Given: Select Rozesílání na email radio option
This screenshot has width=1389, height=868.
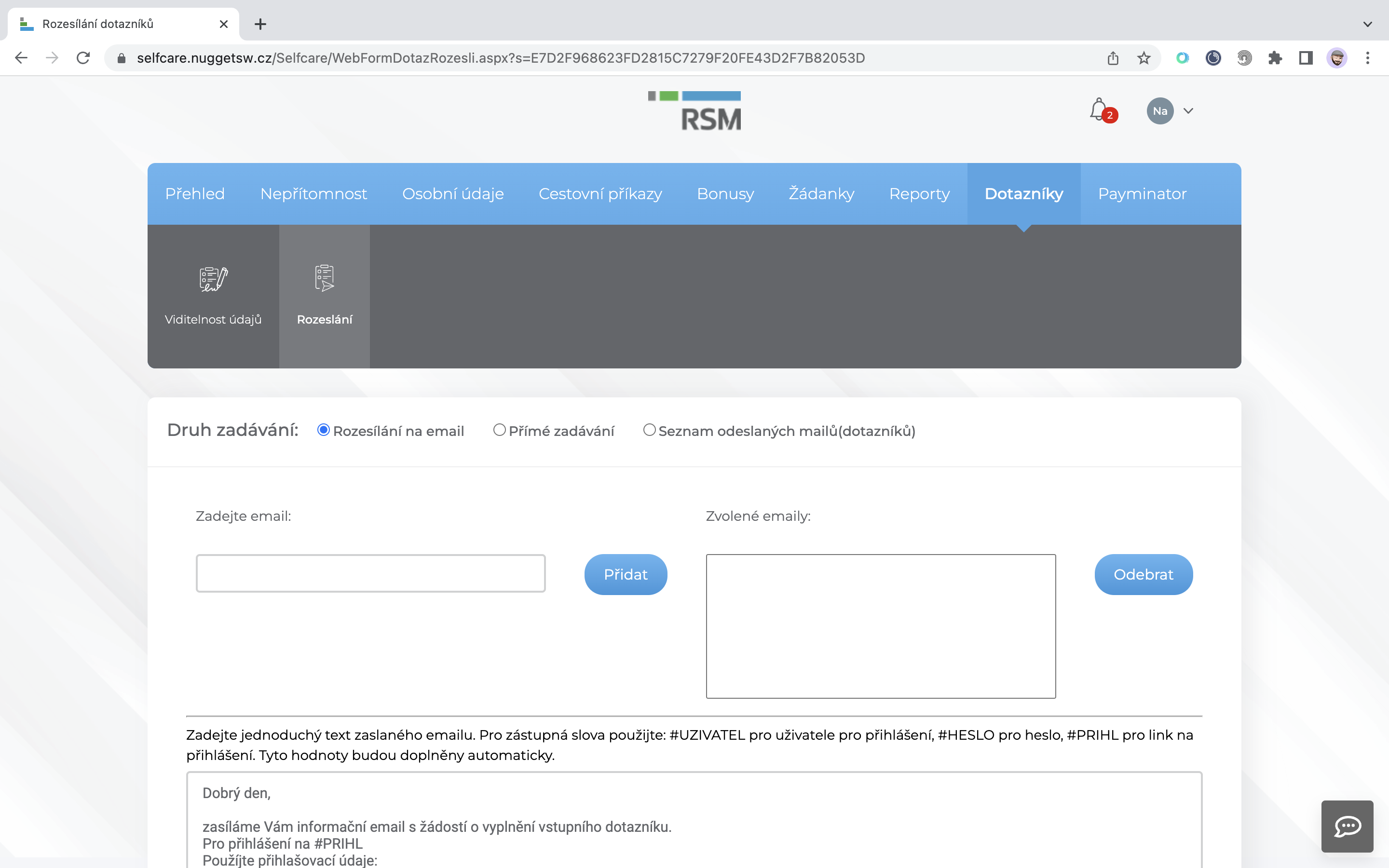Looking at the screenshot, I should pyautogui.click(x=324, y=430).
